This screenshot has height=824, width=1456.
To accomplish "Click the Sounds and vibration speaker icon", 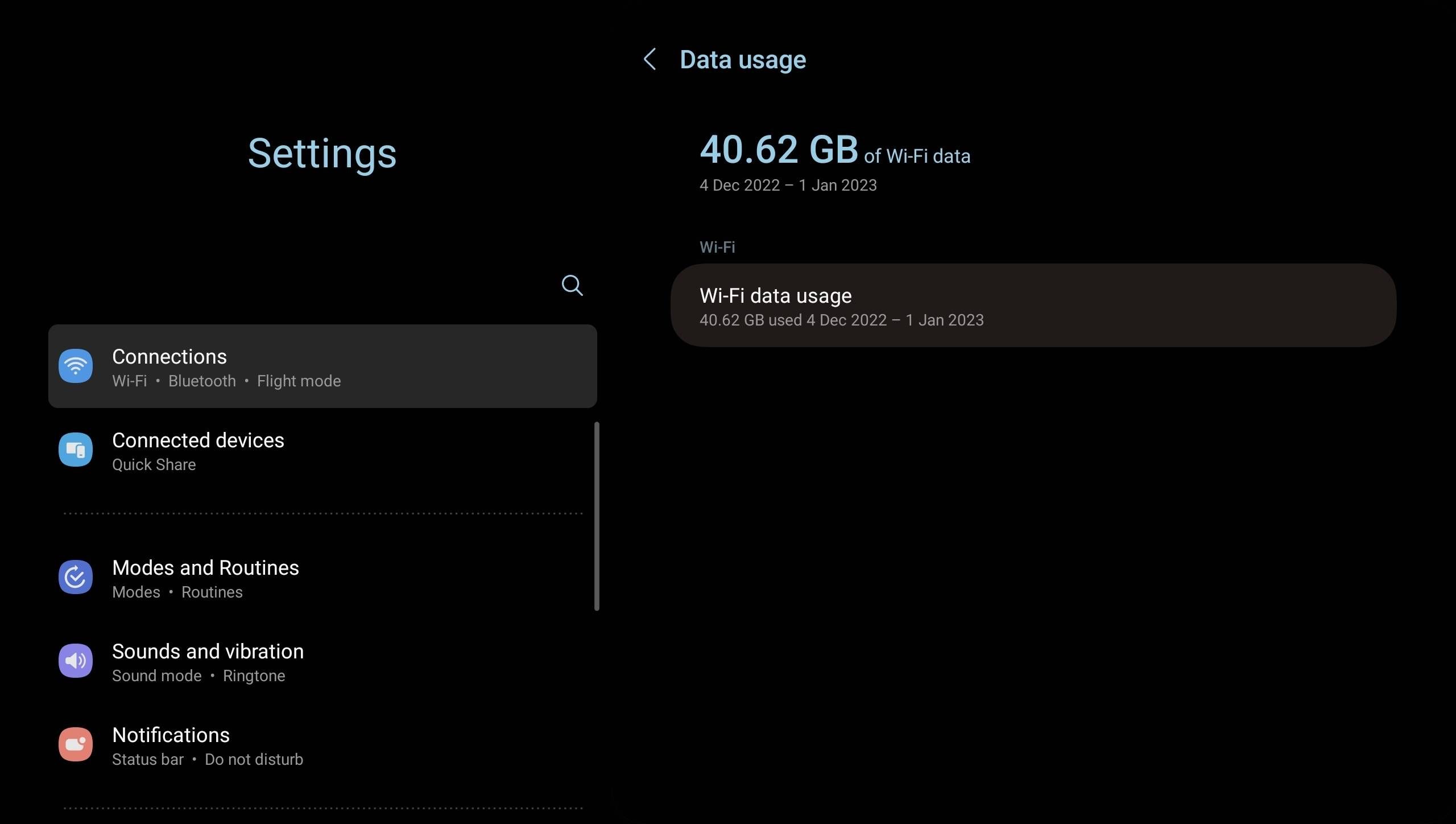I will pyautogui.click(x=76, y=661).
